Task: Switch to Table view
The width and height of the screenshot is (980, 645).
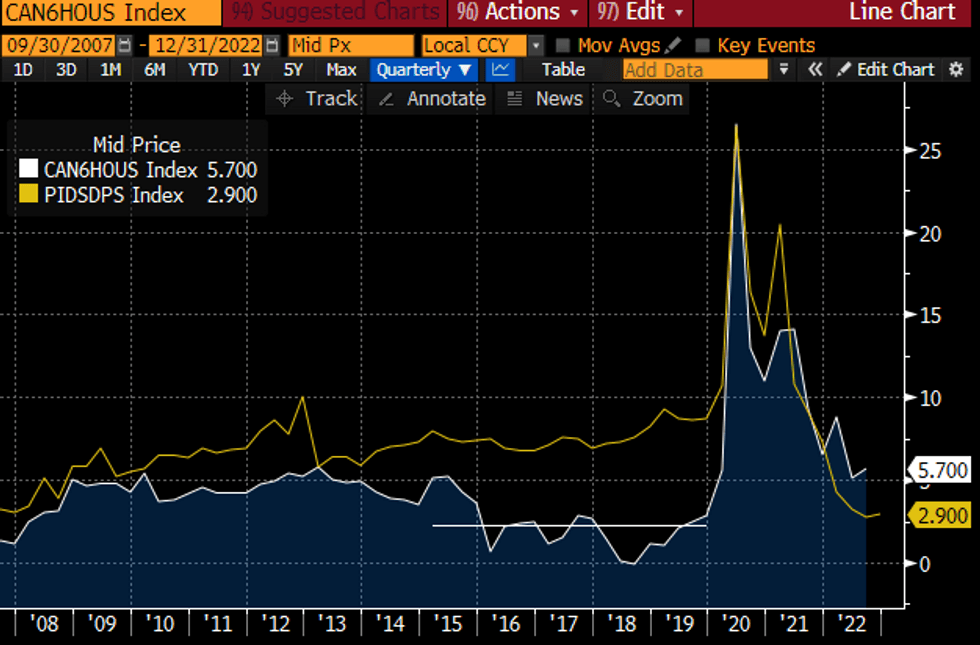Action: [x=563, y=70]
